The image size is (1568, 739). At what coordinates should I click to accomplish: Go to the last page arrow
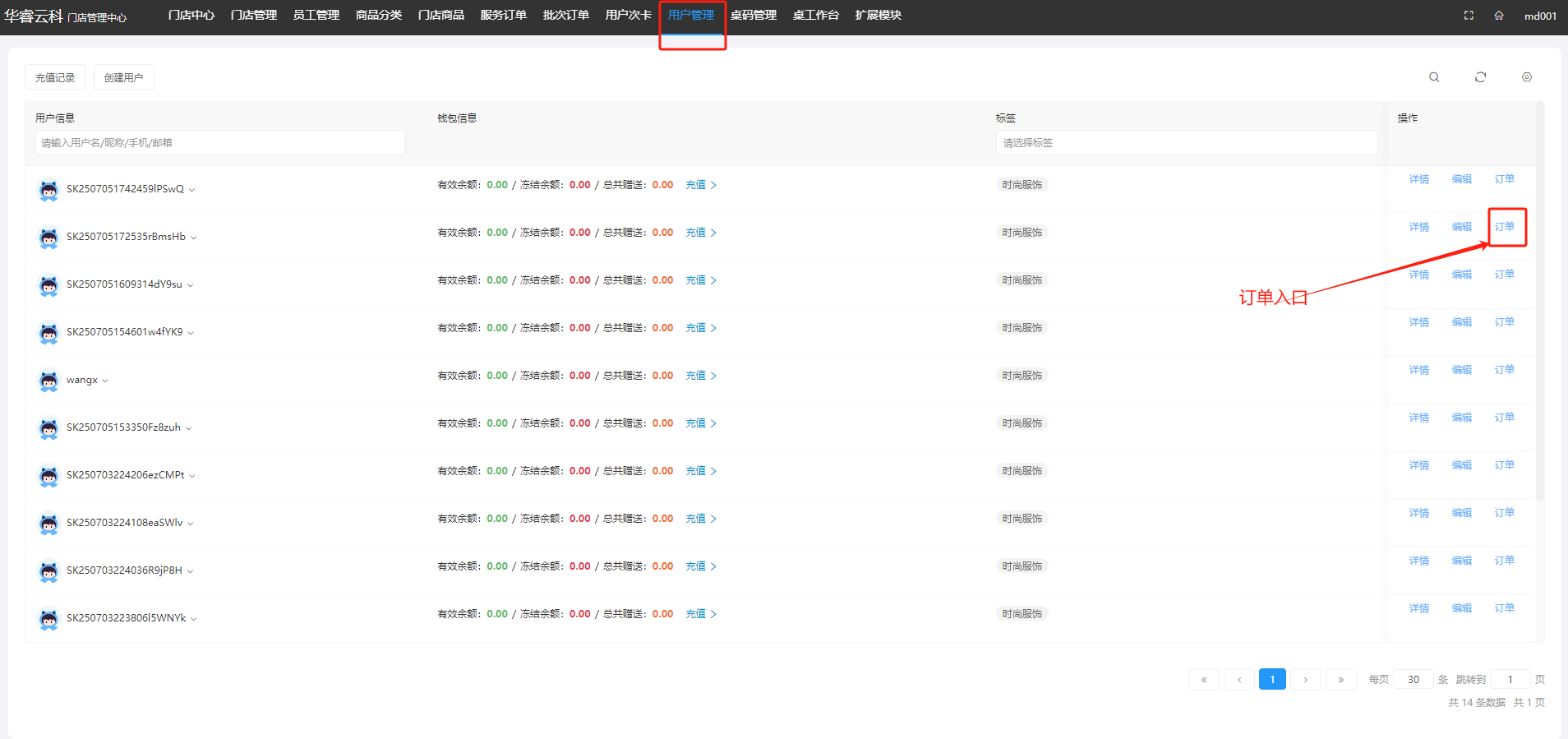pos(1340,680)
